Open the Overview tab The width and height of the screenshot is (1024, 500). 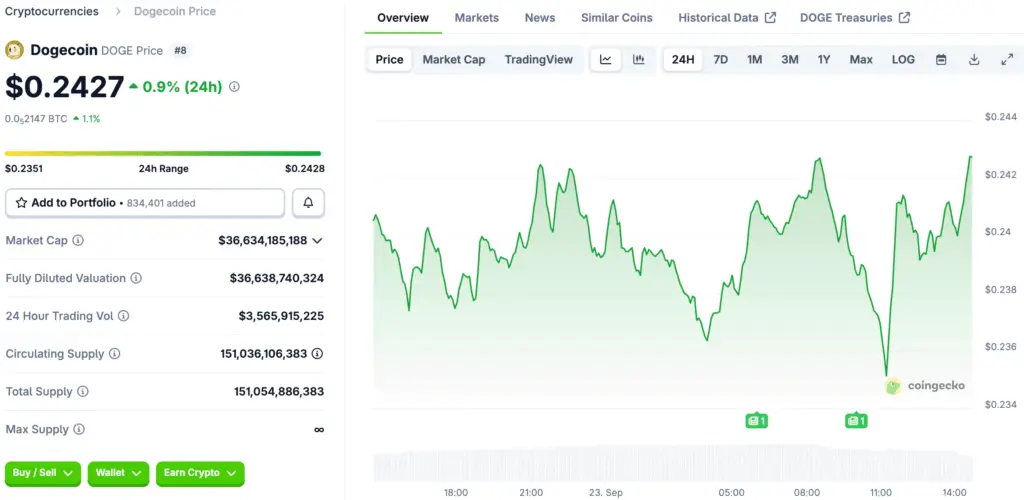(x=403, y=18)
